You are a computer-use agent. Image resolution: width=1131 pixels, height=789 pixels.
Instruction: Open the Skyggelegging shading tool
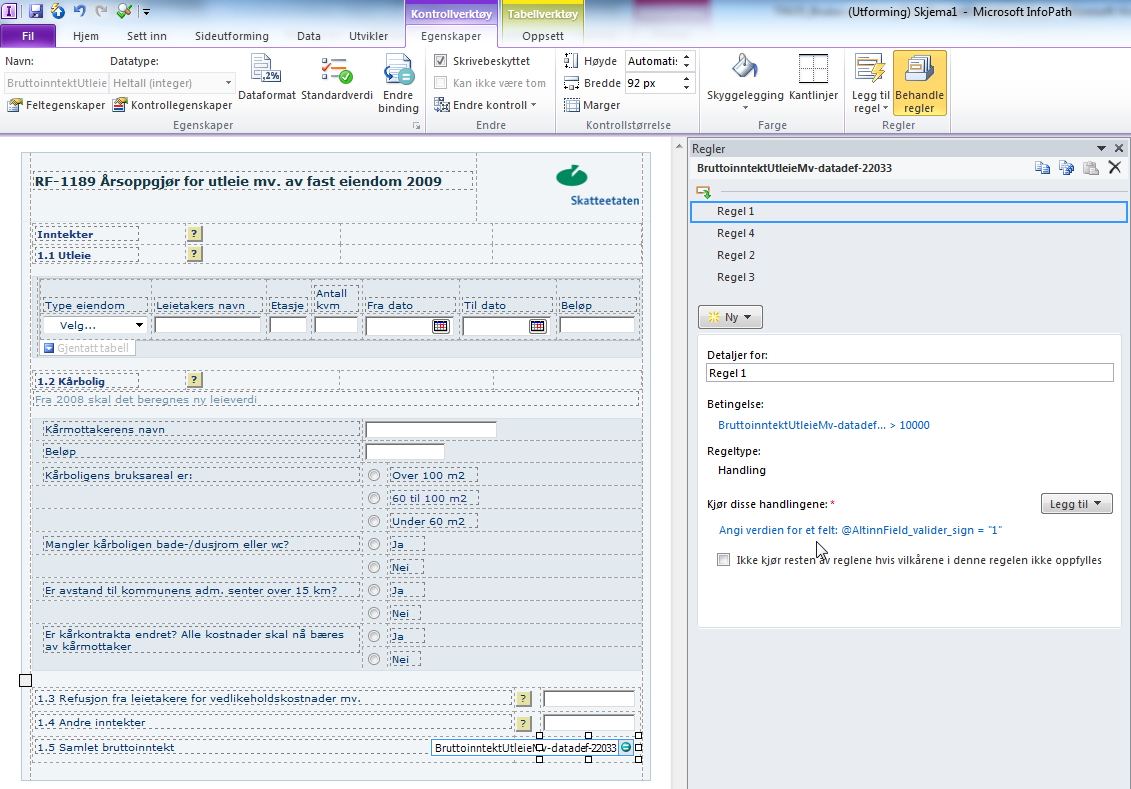coord(745,81)
